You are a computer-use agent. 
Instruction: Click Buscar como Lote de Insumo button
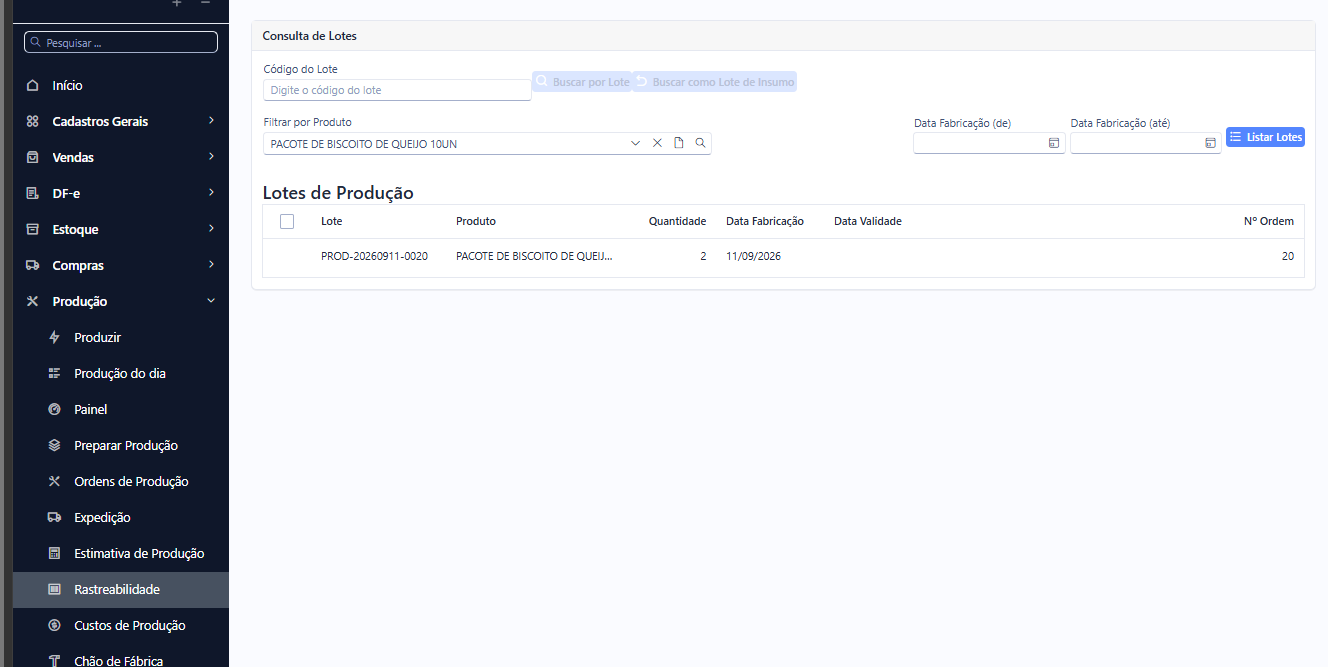(715, 82)
